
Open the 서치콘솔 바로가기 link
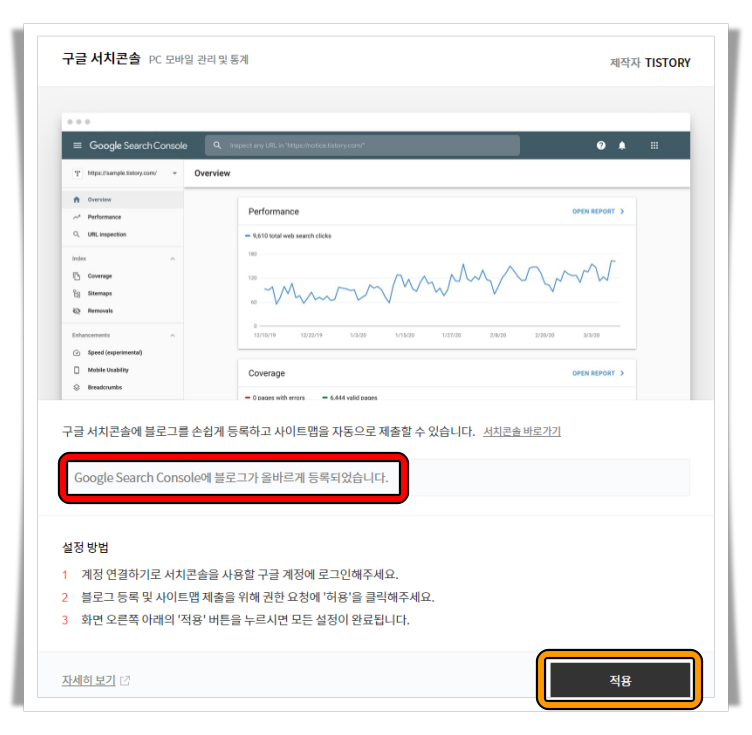[x=521, y=431]
